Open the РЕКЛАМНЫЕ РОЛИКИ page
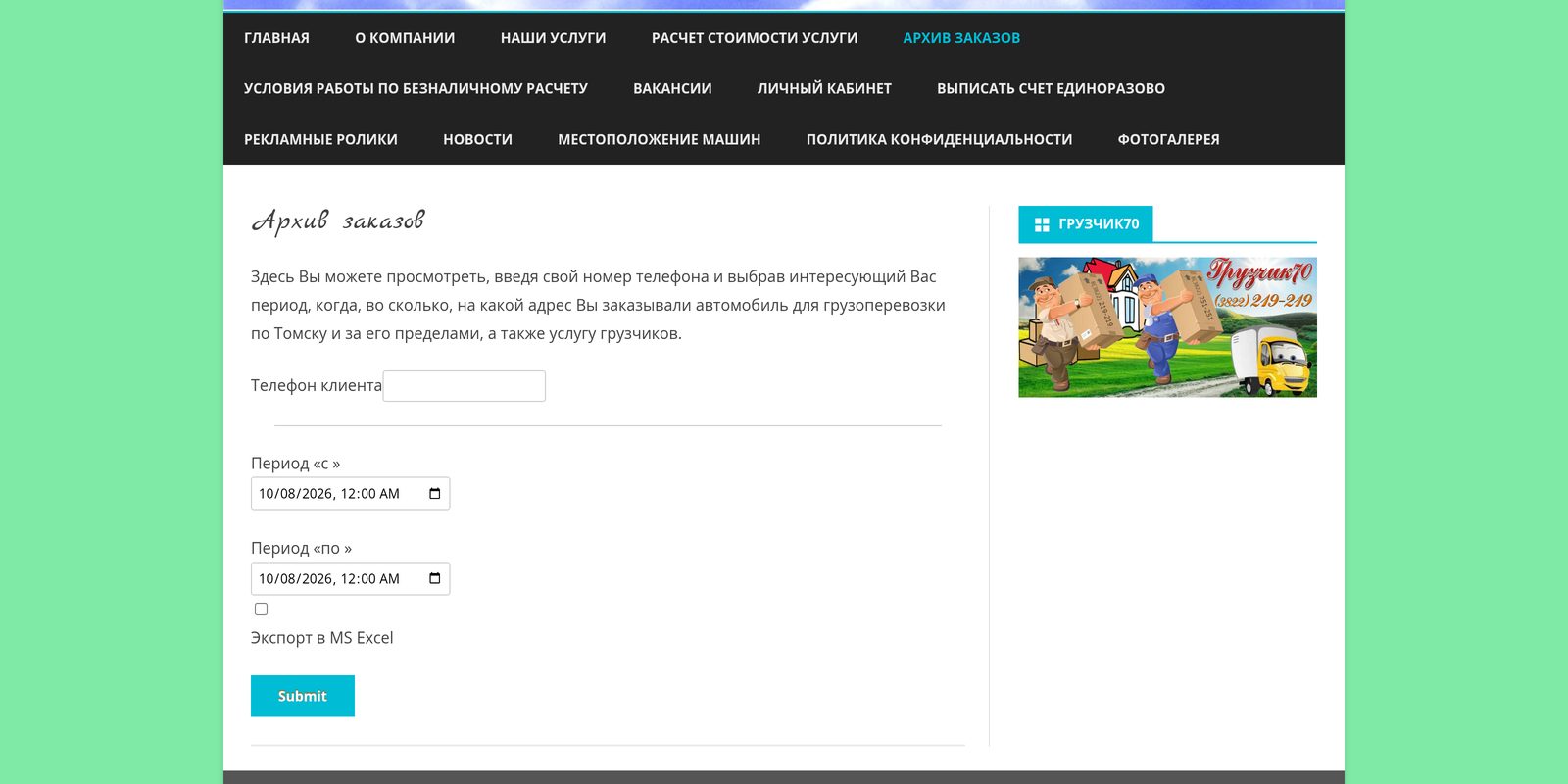 pos(320,139)
